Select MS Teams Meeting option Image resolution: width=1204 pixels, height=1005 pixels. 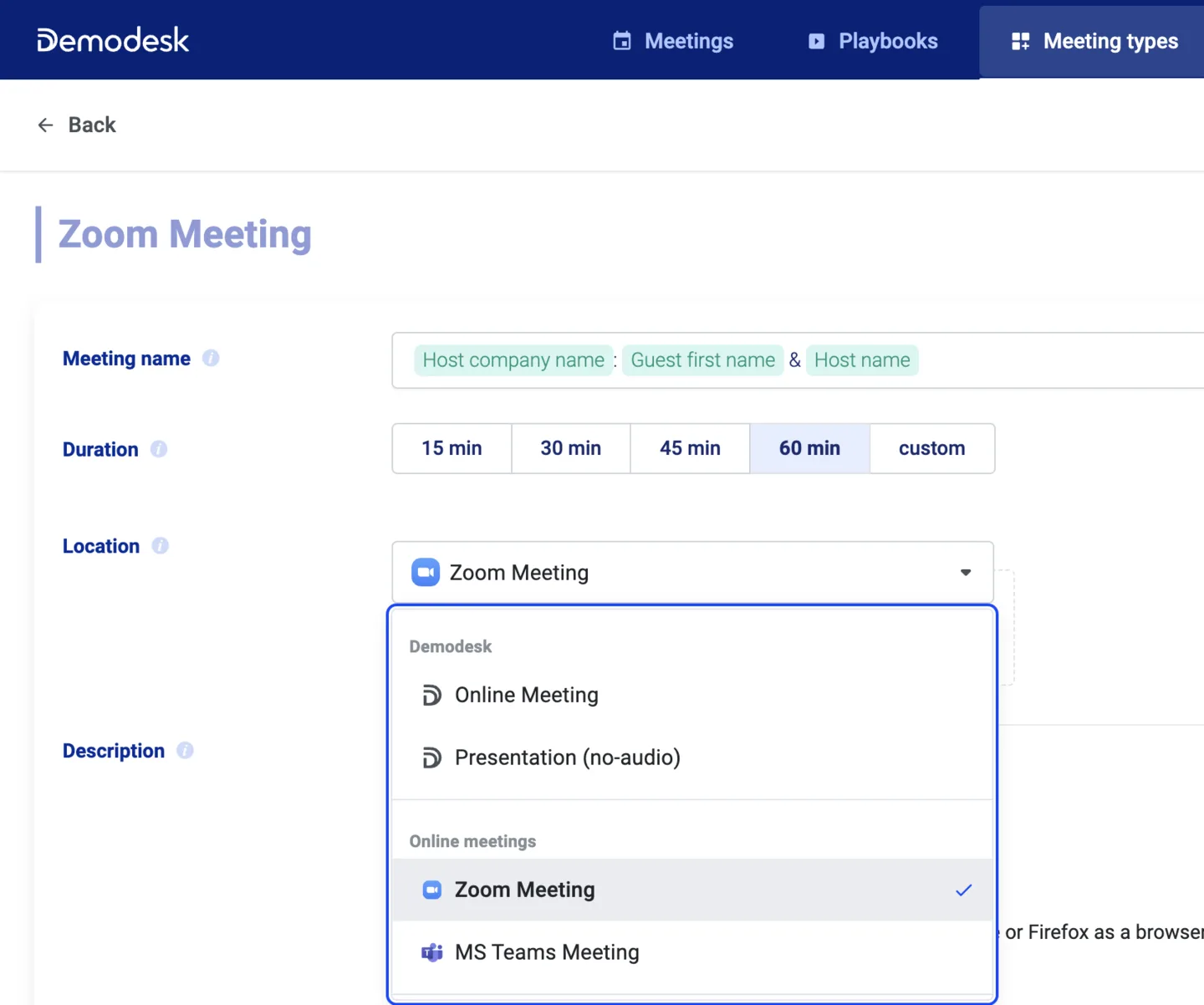pos(692,952)
